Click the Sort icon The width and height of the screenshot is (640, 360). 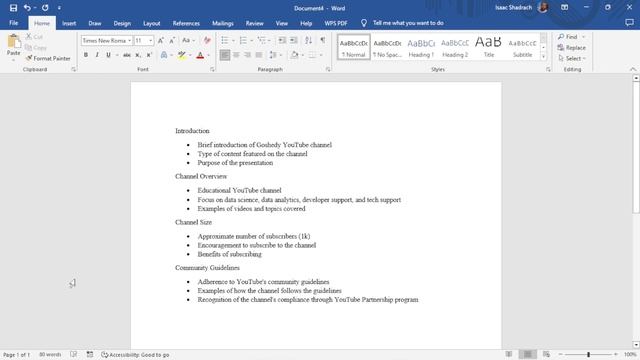309,40
